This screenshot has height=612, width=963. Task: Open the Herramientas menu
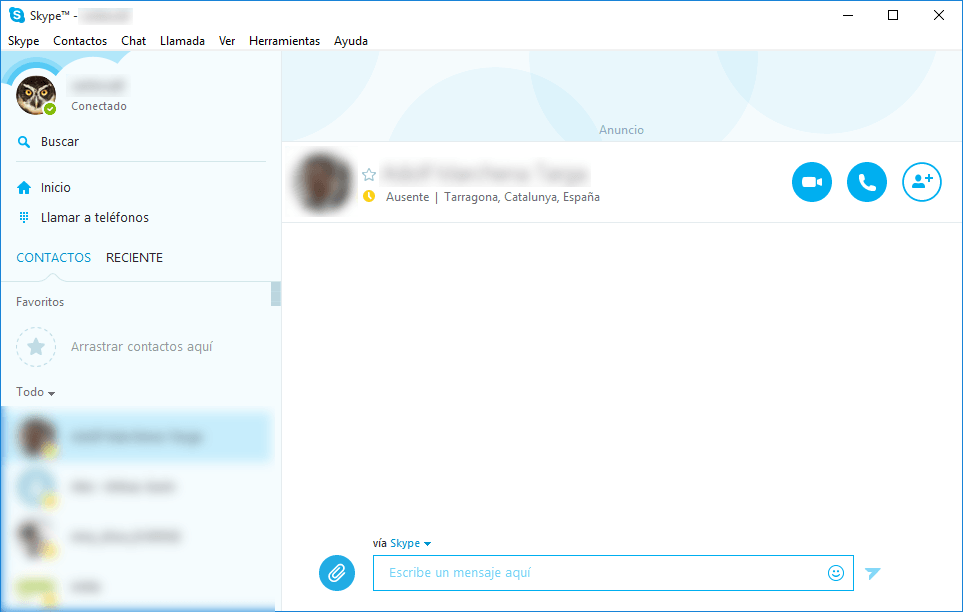pos(284,41)
